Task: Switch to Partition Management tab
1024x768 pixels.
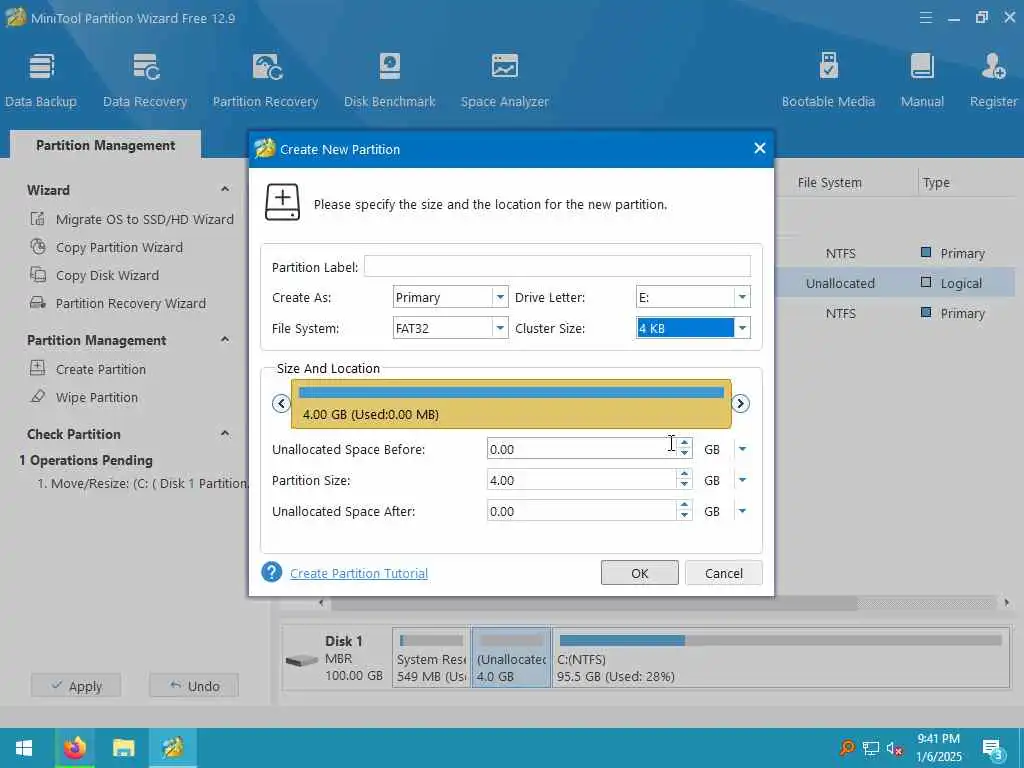Action: pos(105,145)
